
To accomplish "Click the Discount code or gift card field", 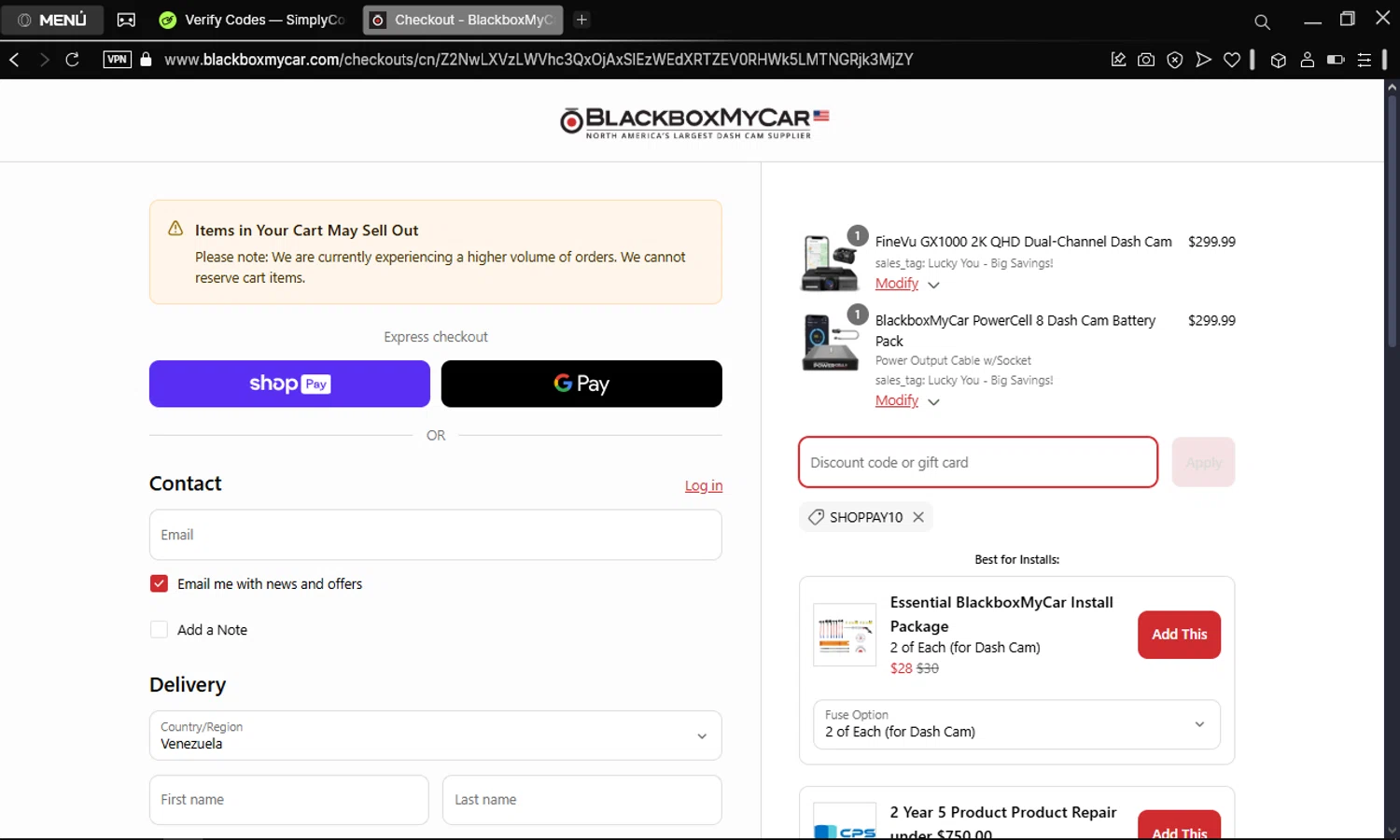I will [978, 462].
